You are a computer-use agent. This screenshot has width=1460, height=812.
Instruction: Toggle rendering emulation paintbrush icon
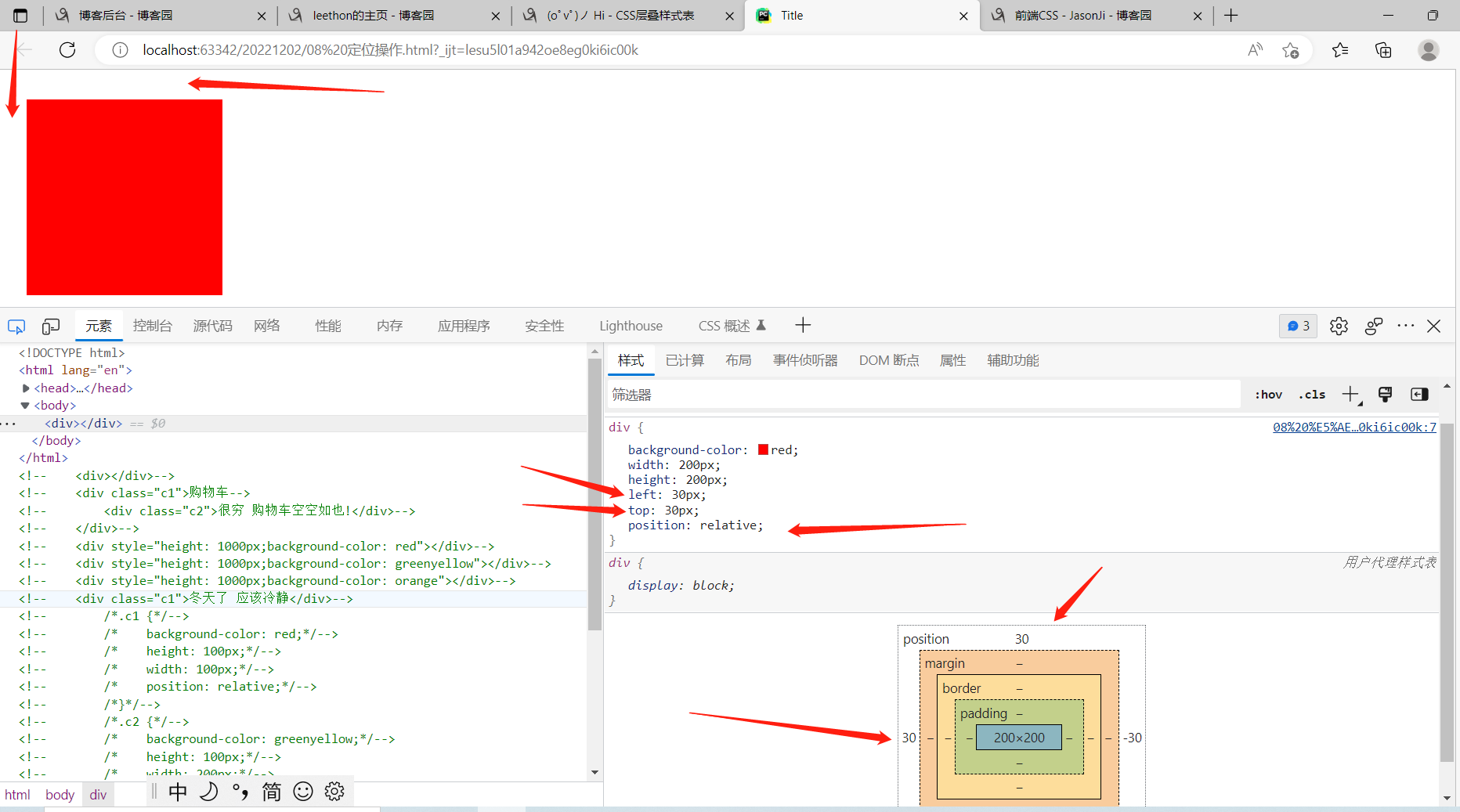[x=1385, y=395]
